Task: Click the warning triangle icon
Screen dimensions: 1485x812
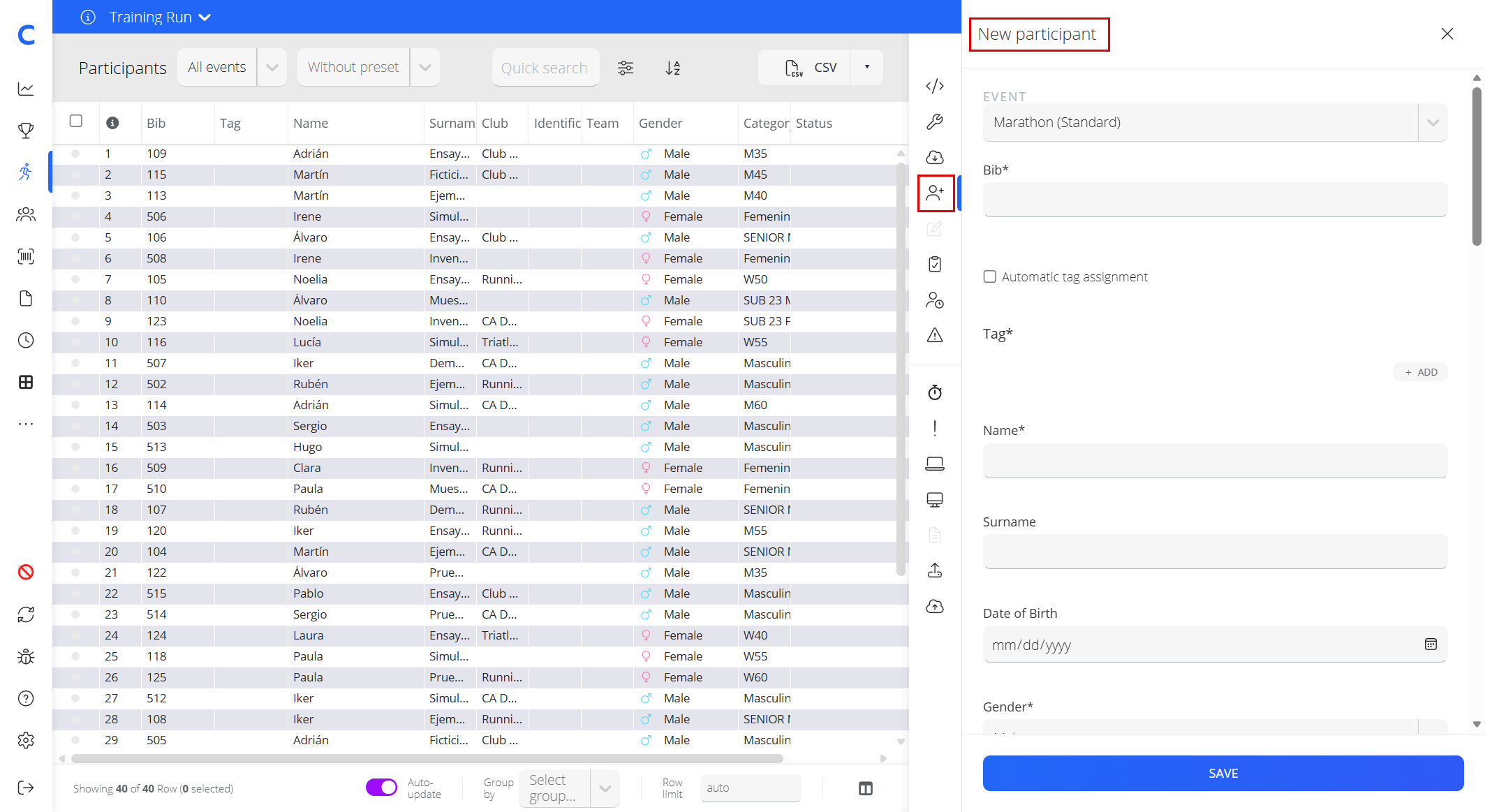Action: [x=935, y=336]
